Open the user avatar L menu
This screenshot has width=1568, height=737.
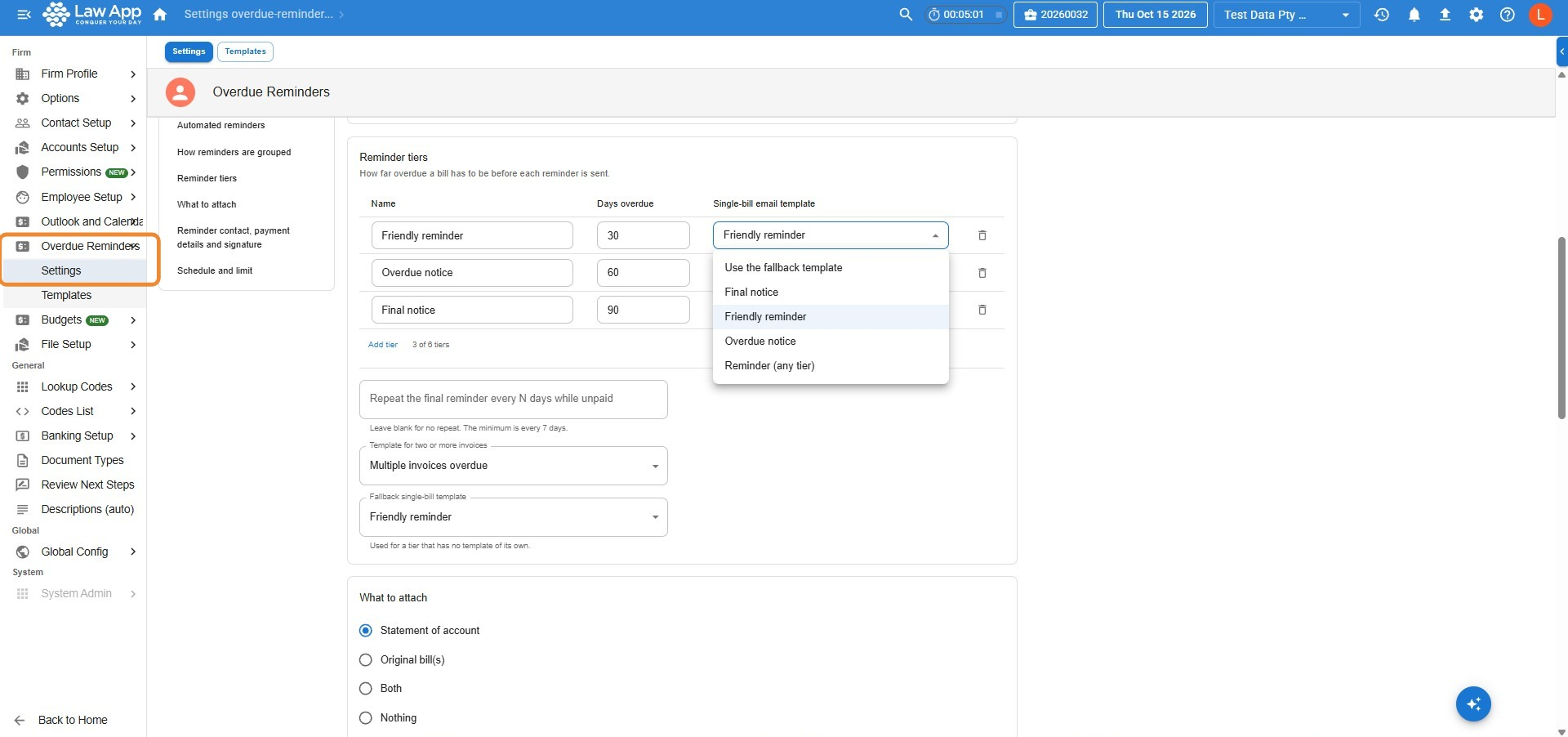point(1540,15)
